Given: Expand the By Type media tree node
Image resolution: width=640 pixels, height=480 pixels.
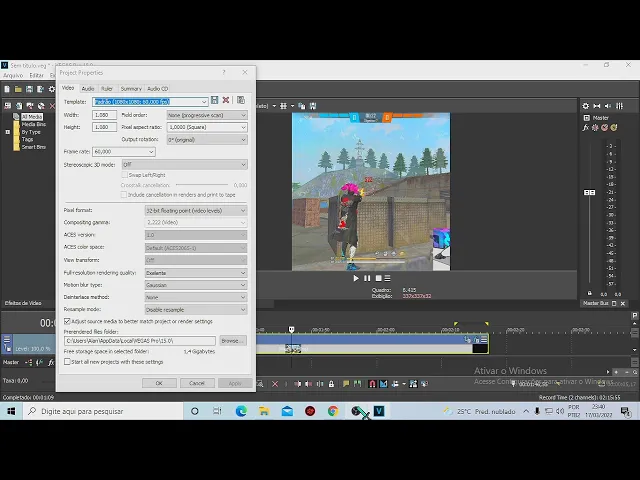Looking at the screenshot, I should [7, 132].
